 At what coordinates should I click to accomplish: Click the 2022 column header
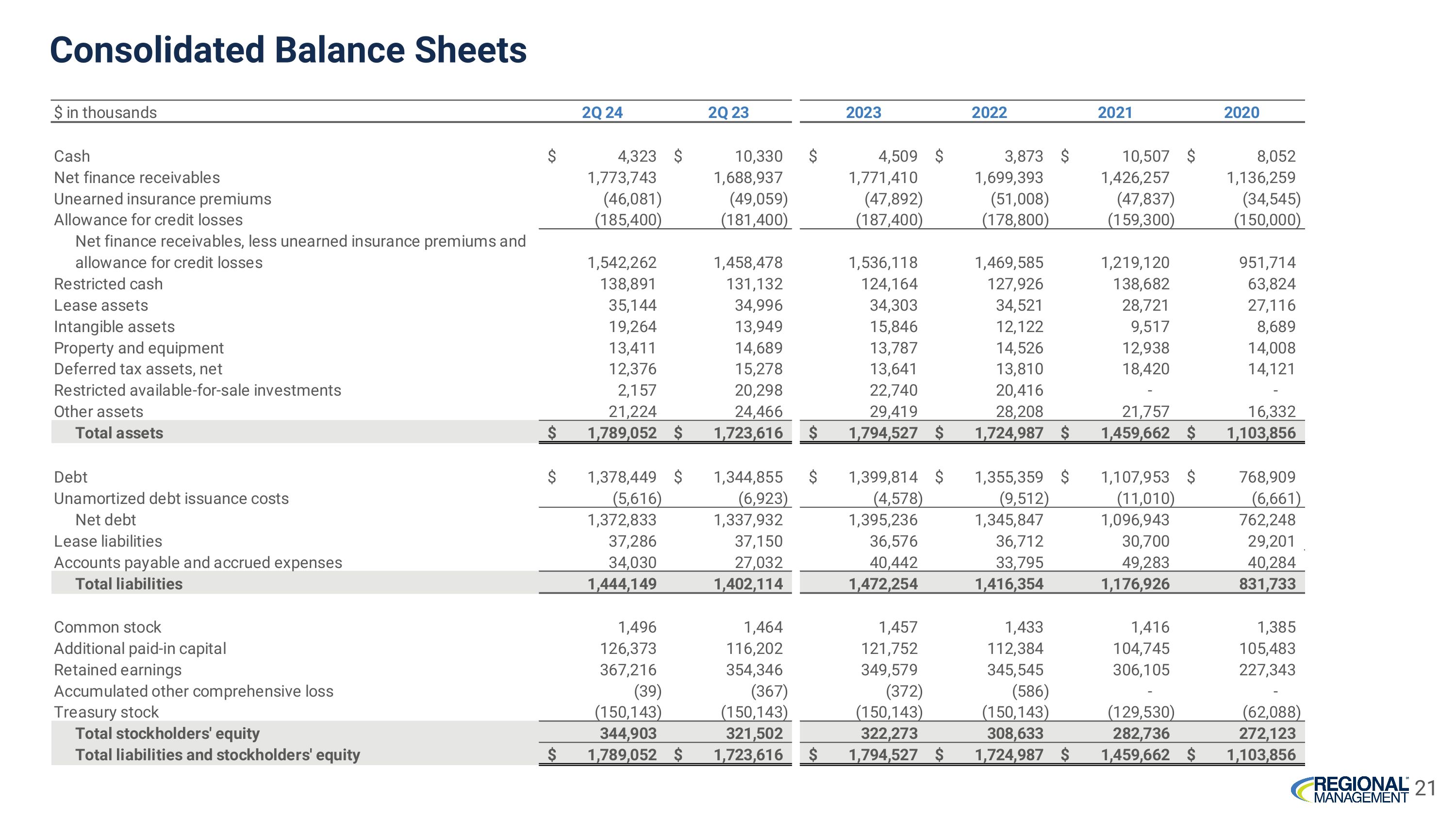989,113
